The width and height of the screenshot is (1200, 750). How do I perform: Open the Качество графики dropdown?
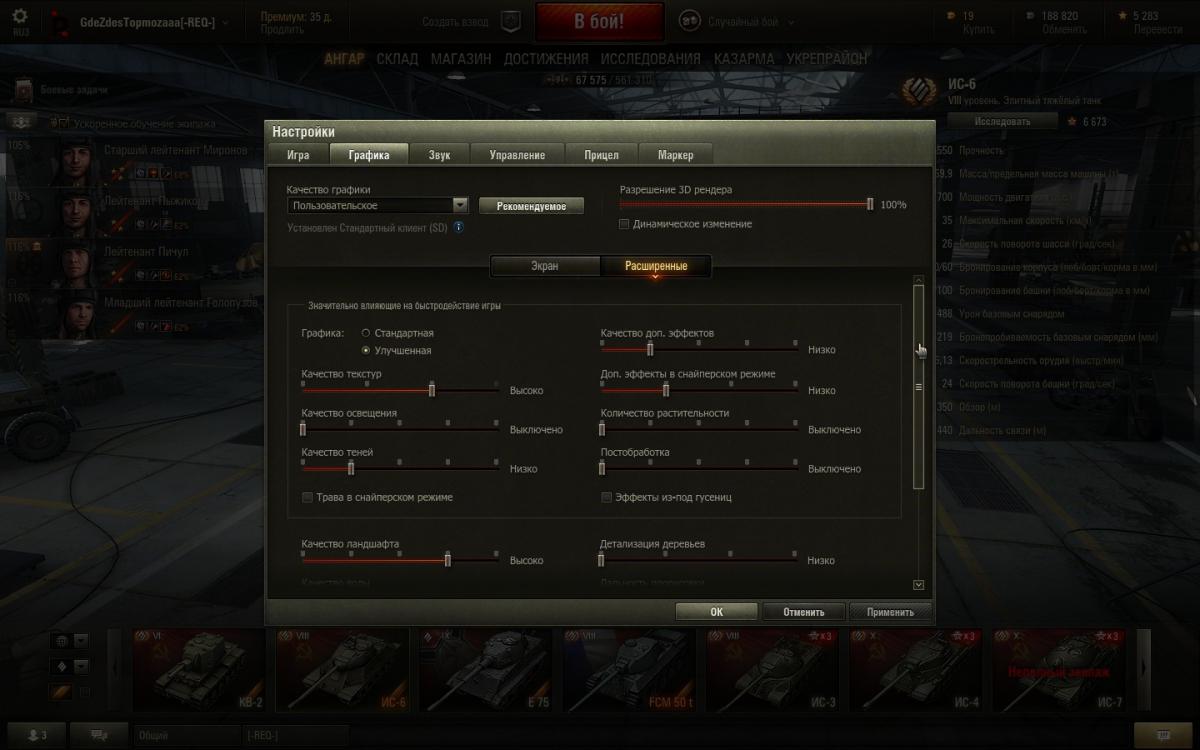pos(378,205)
